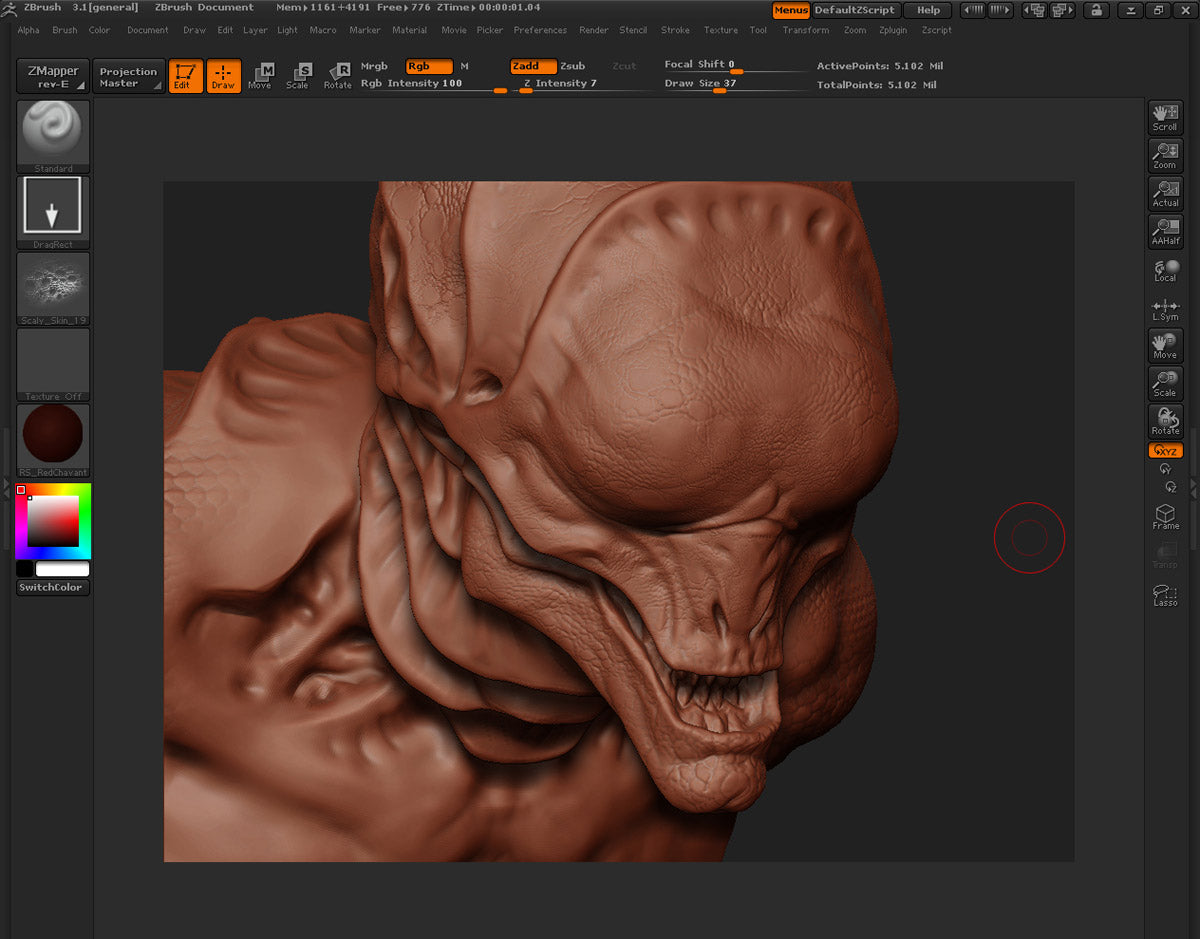Click the Scroll canvas icon
The width and height of the screenshot is (1200, 939).
pyautogui.click(x=1165, y=117)
